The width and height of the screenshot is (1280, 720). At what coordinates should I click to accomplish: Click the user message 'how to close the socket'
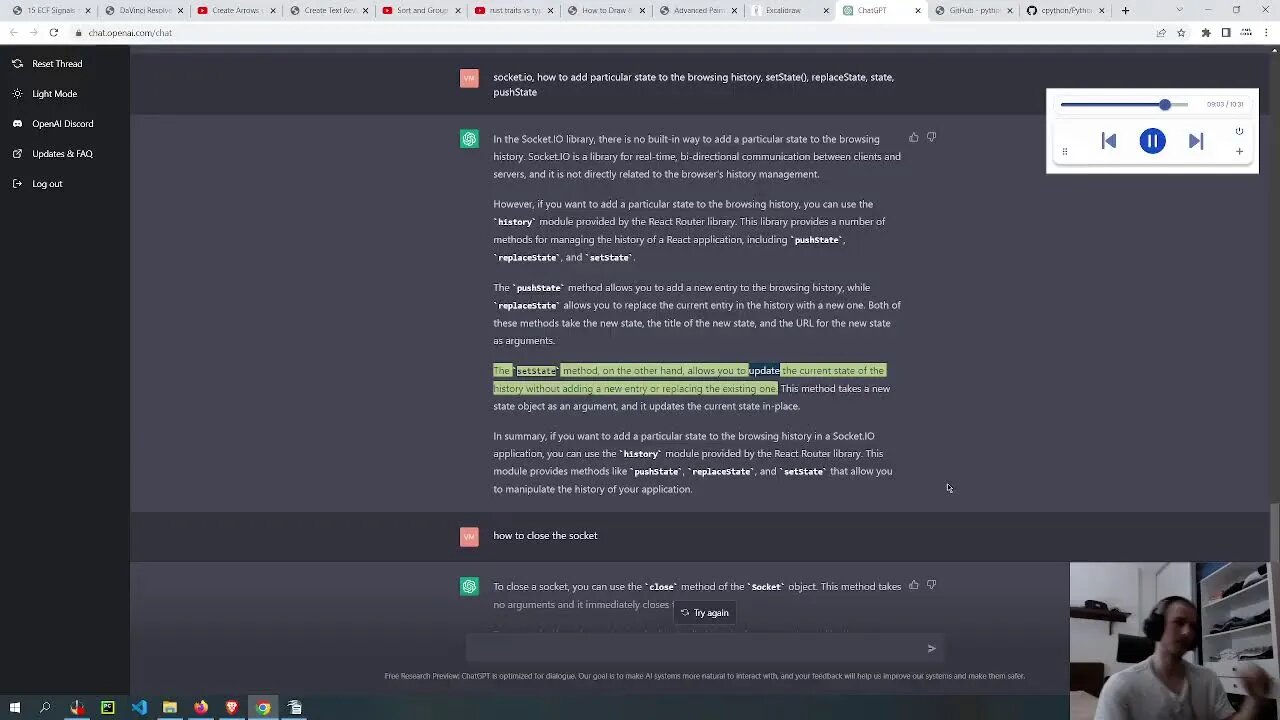pos(545,536)
